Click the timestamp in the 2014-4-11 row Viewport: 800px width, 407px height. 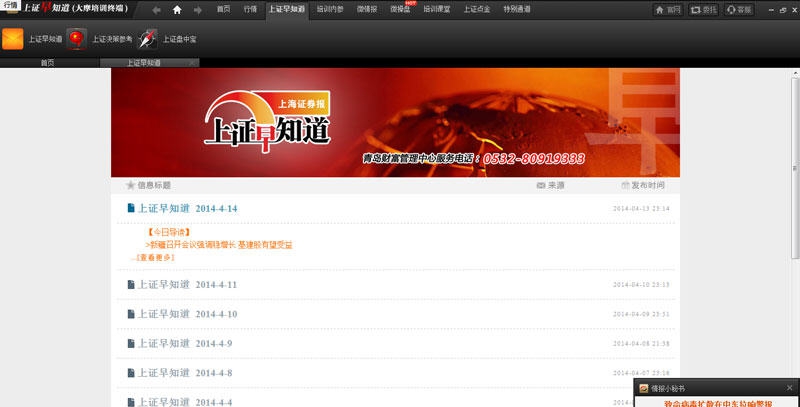[641, 285]
